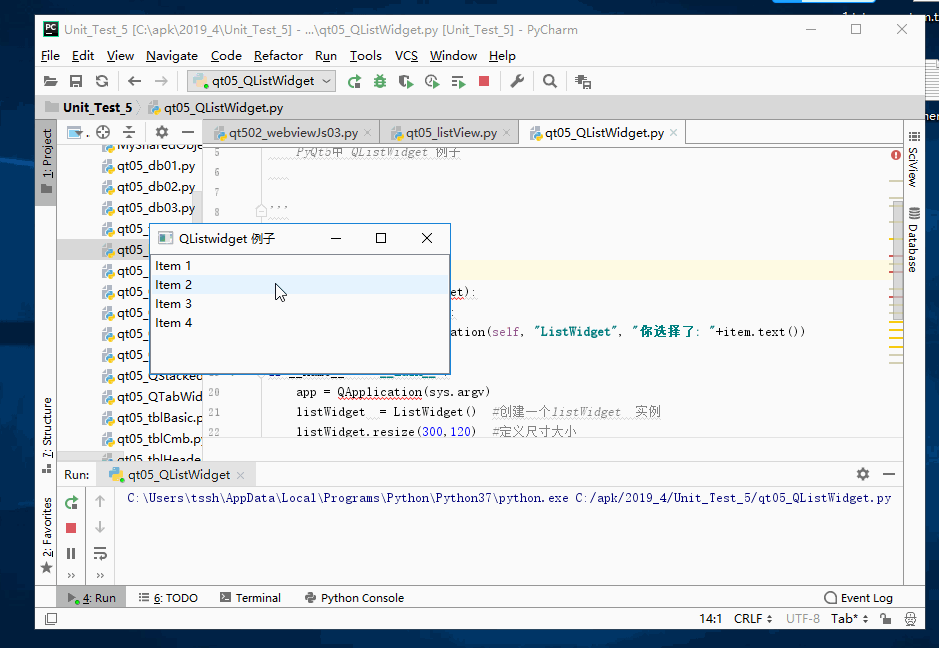
Task: Start debugging with the bug icon
Action: click(380, 81)
